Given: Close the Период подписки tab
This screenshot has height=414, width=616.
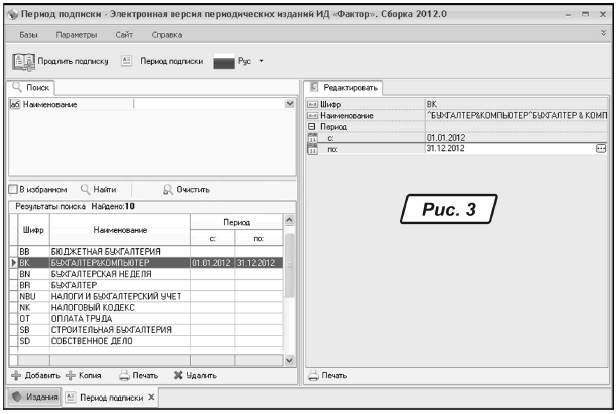Looking at the screenshot, I should pyautogui.click(x=150, y=397).
